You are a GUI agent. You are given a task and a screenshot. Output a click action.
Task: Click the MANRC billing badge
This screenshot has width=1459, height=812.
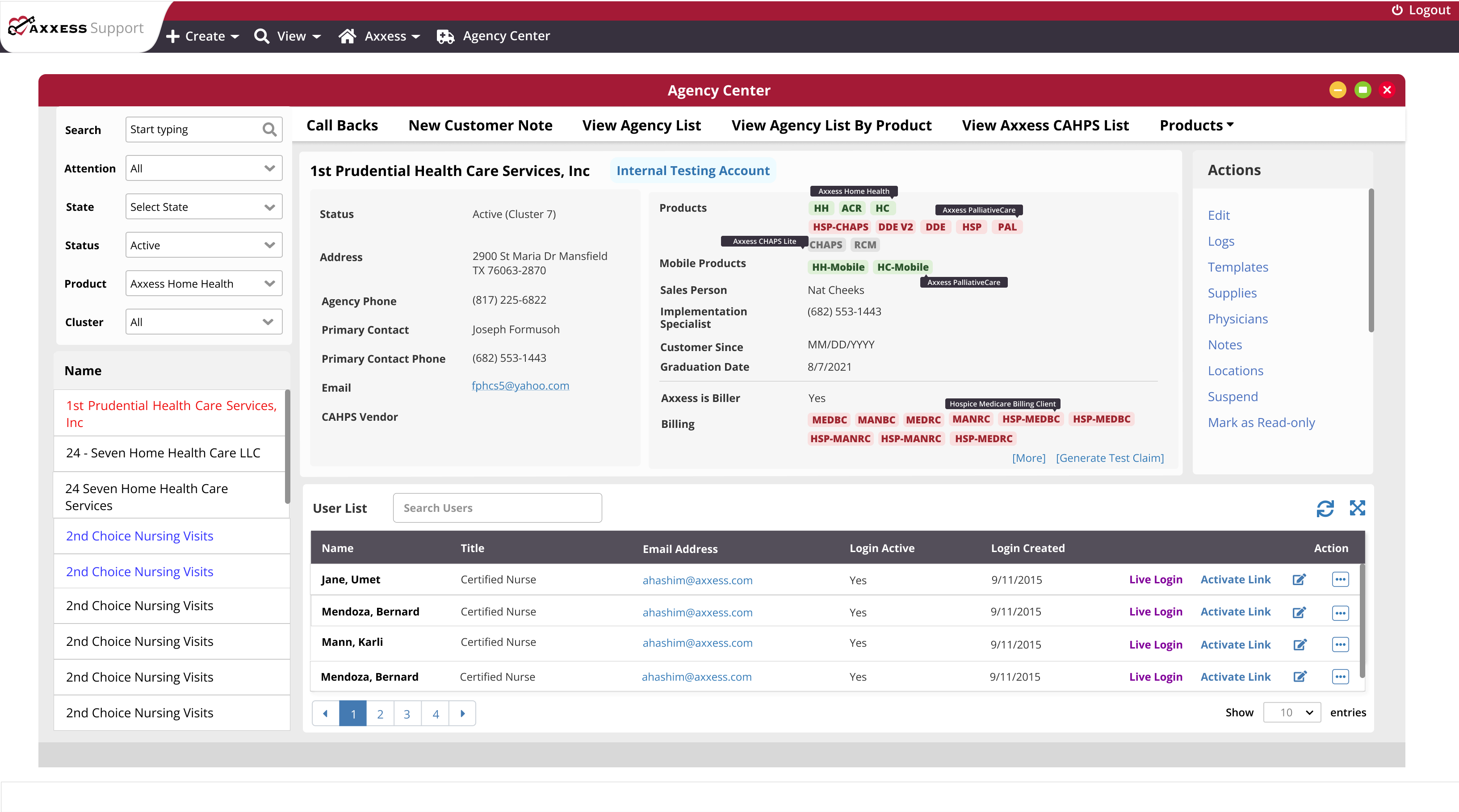(971, 419)
